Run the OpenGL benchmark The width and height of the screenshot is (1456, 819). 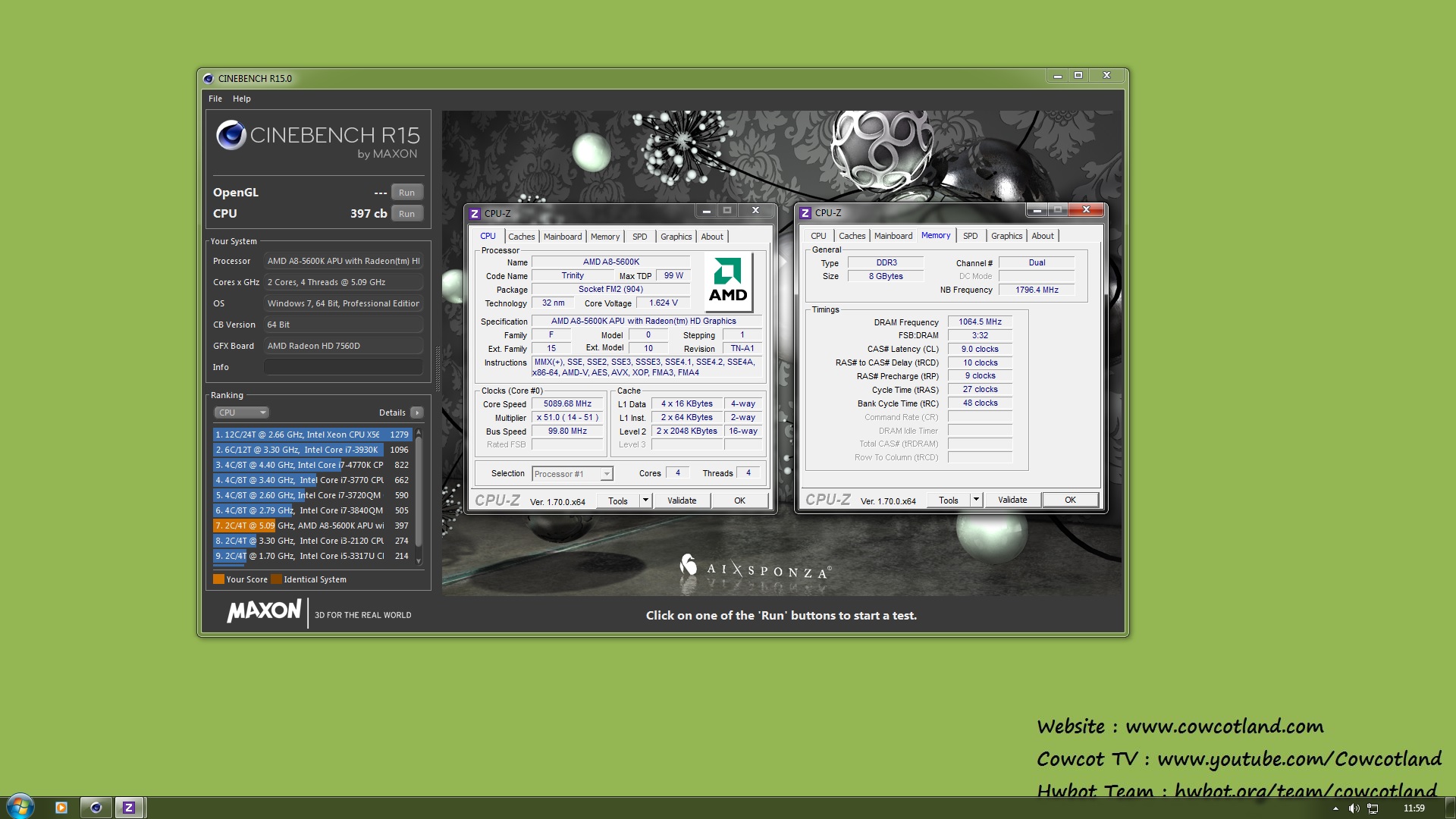406,193
